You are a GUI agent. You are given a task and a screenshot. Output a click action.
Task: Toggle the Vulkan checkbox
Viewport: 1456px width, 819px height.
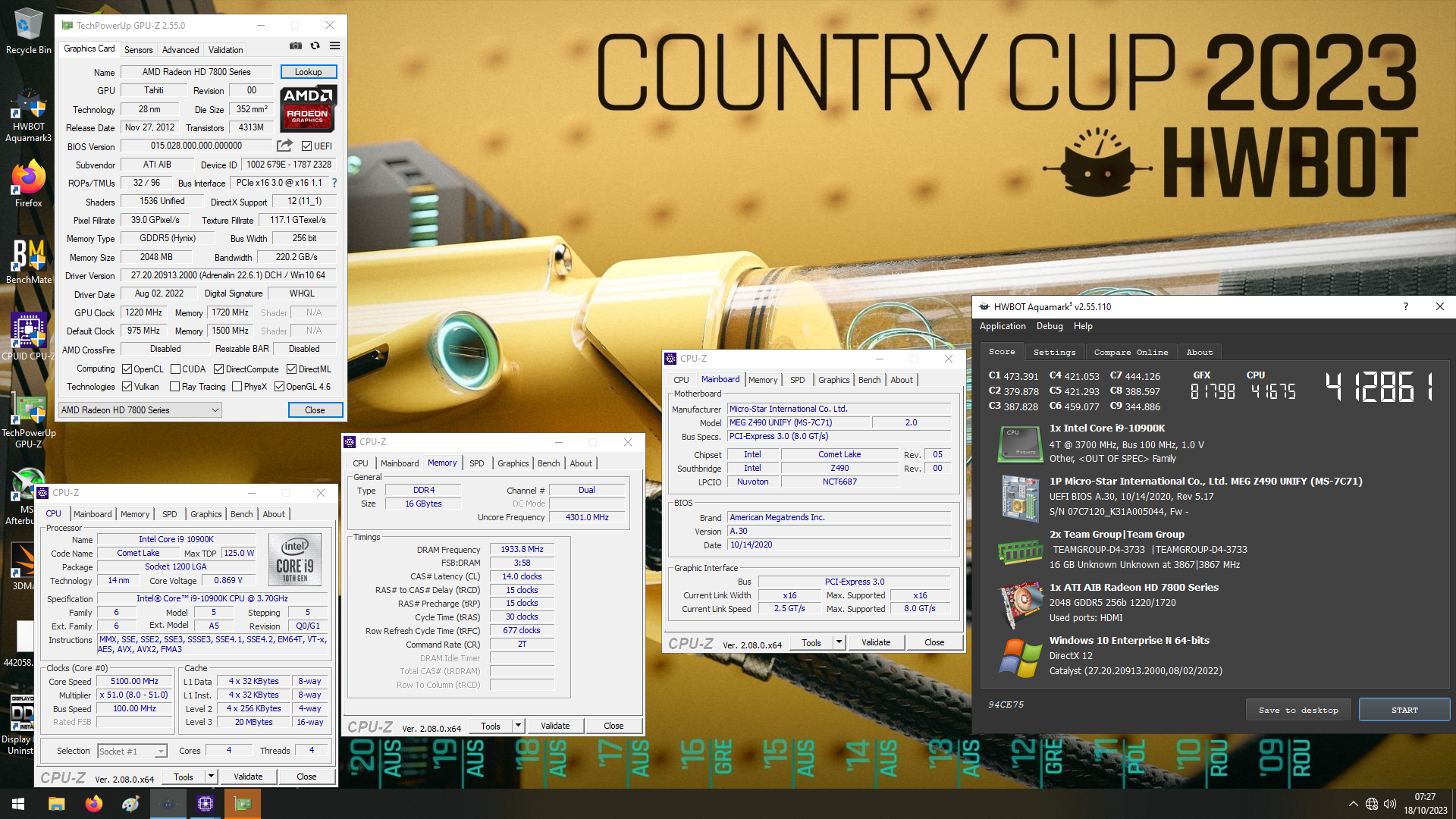(127, 387)
